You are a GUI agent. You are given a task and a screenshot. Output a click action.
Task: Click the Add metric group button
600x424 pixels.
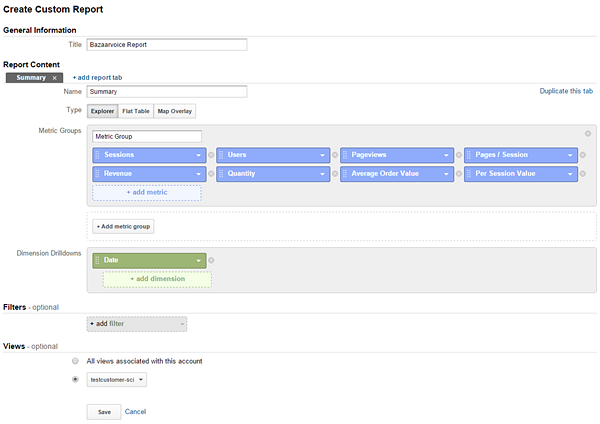pos(123,227)
